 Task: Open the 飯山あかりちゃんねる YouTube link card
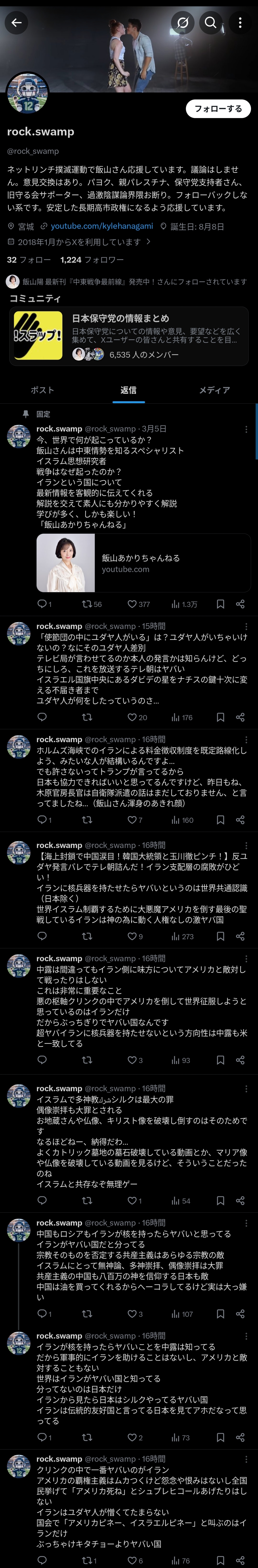(144, 563)
